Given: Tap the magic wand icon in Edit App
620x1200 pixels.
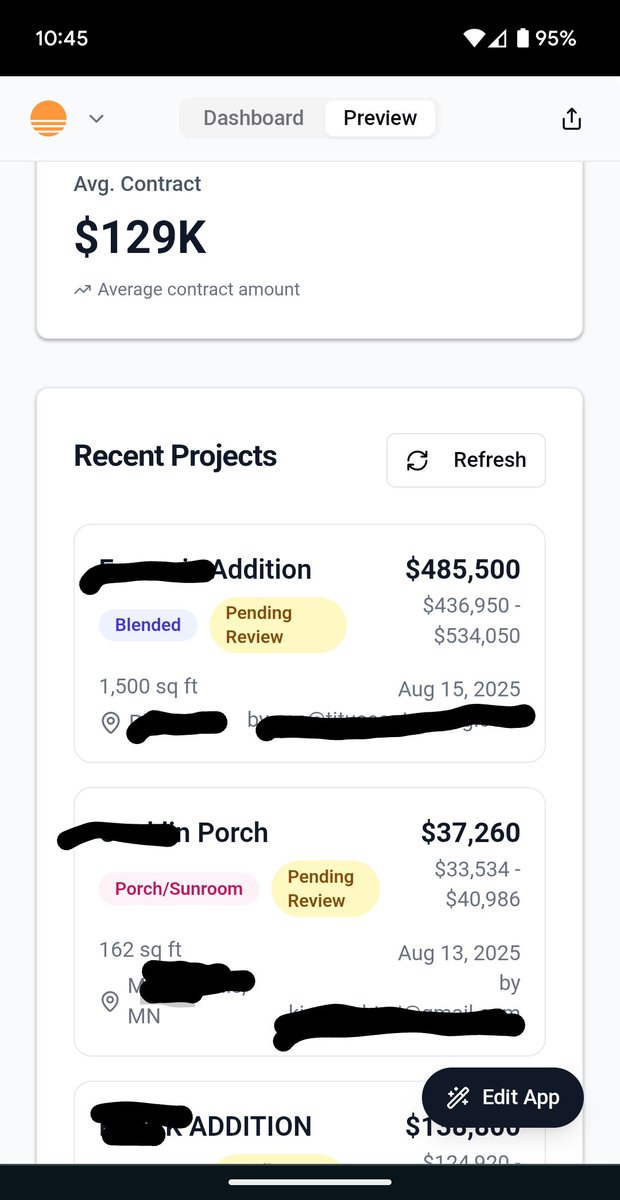Looking at the screenshot, I should 458,1097.
